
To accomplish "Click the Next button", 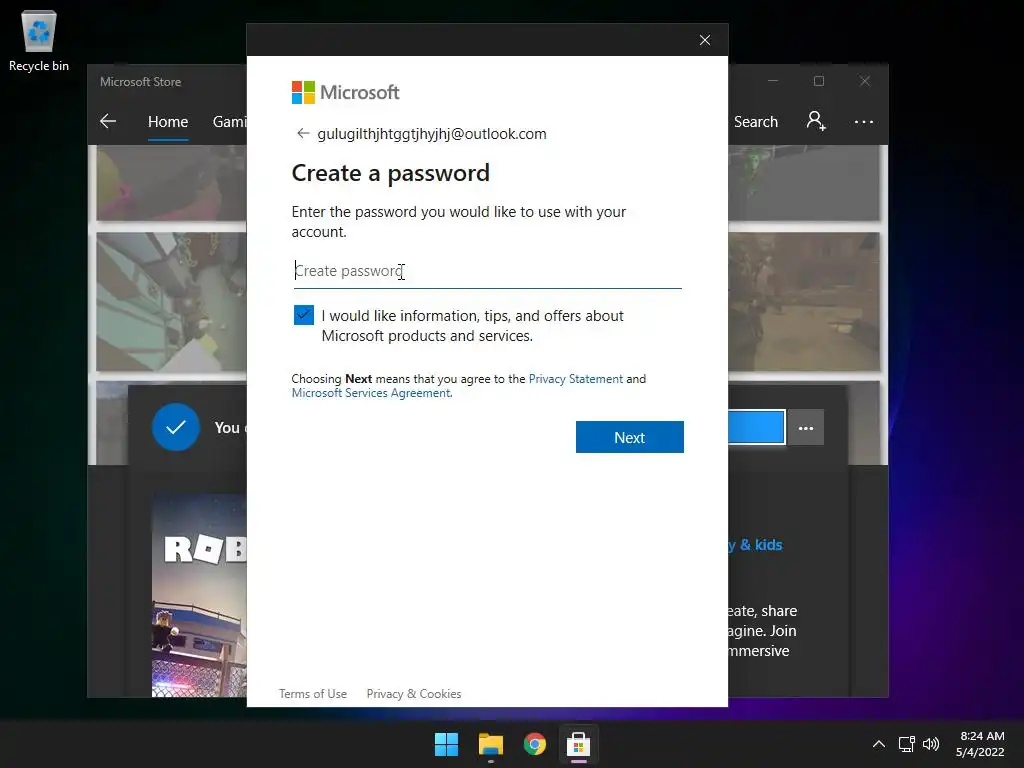I will [x=630, y=437].
